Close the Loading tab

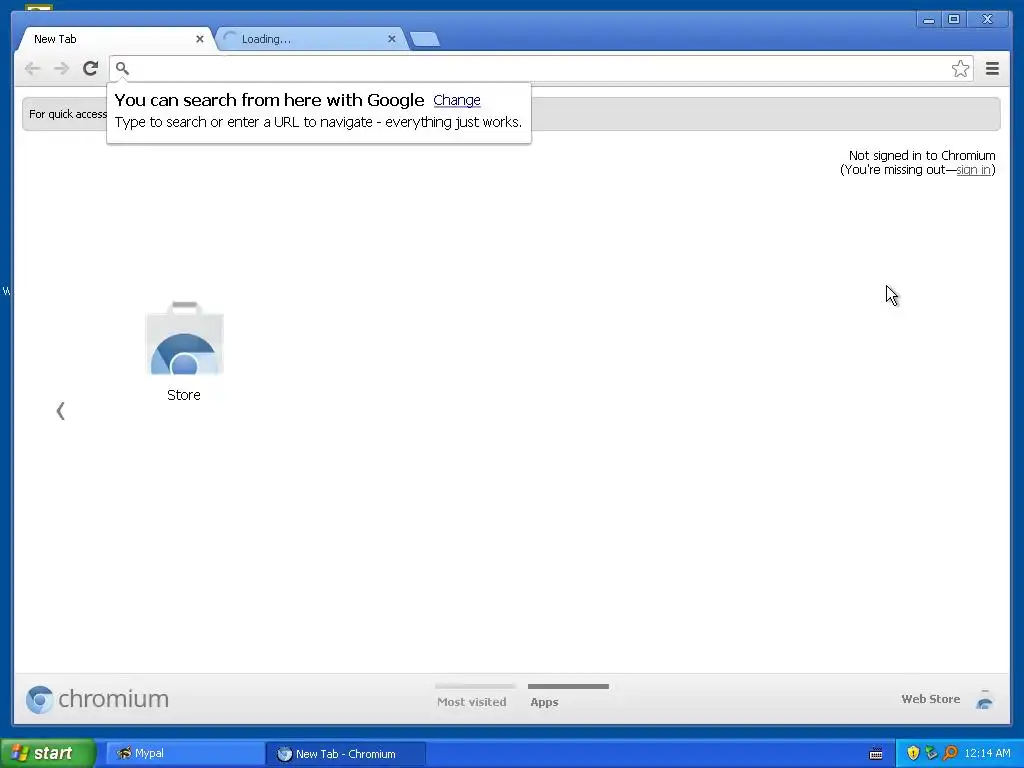[x=392, y=39]
